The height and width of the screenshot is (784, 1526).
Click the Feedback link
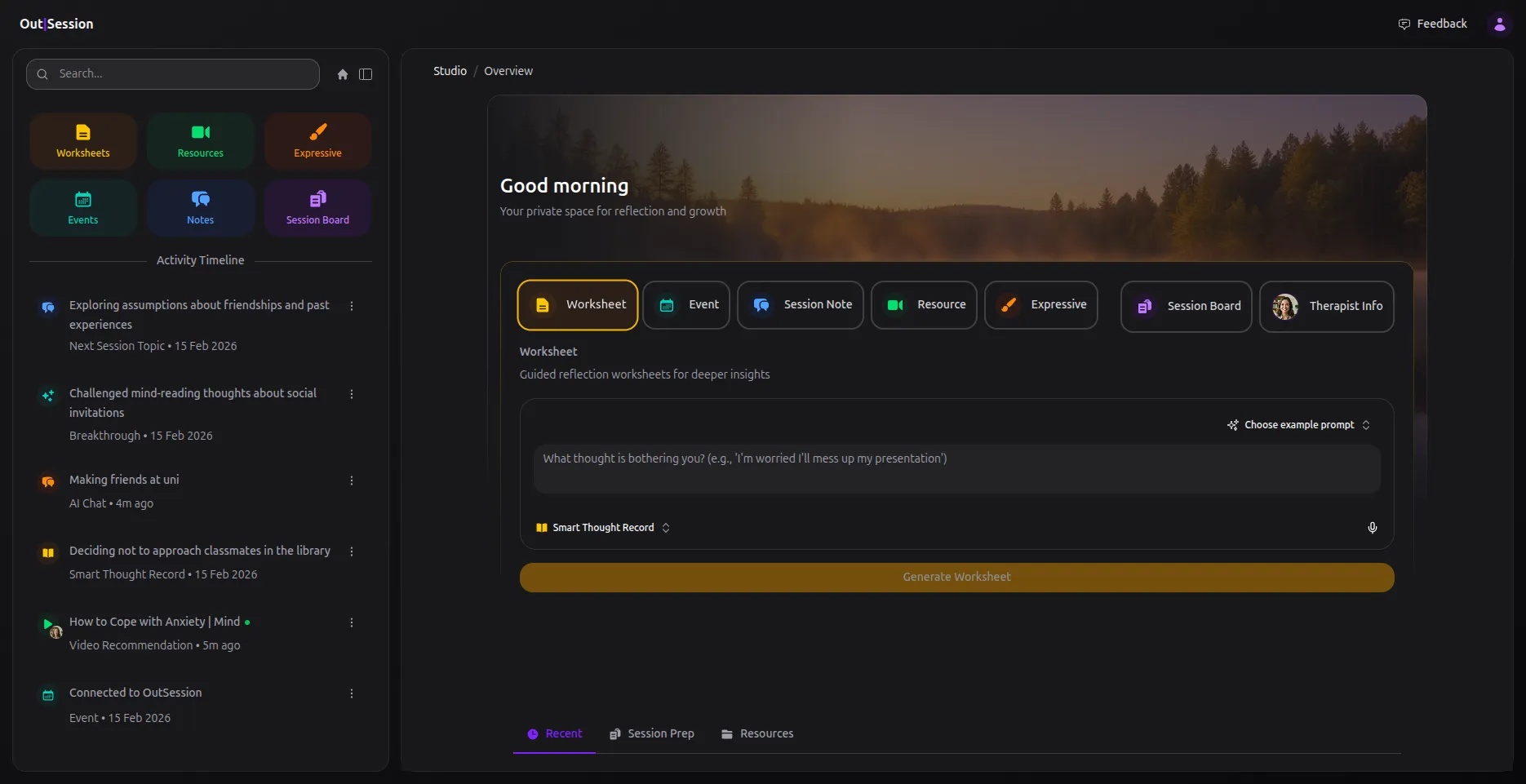pyautogui.click(x=1432, y=24)
